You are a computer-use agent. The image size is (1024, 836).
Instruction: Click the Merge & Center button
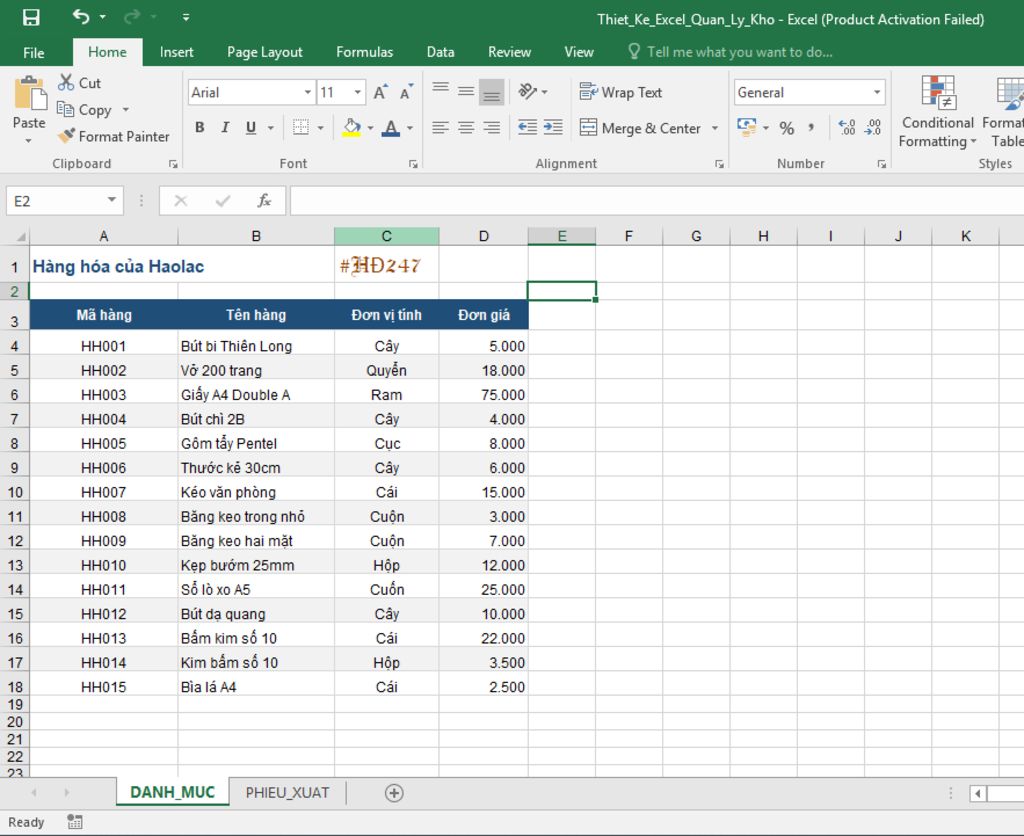(x=640, y=128)
